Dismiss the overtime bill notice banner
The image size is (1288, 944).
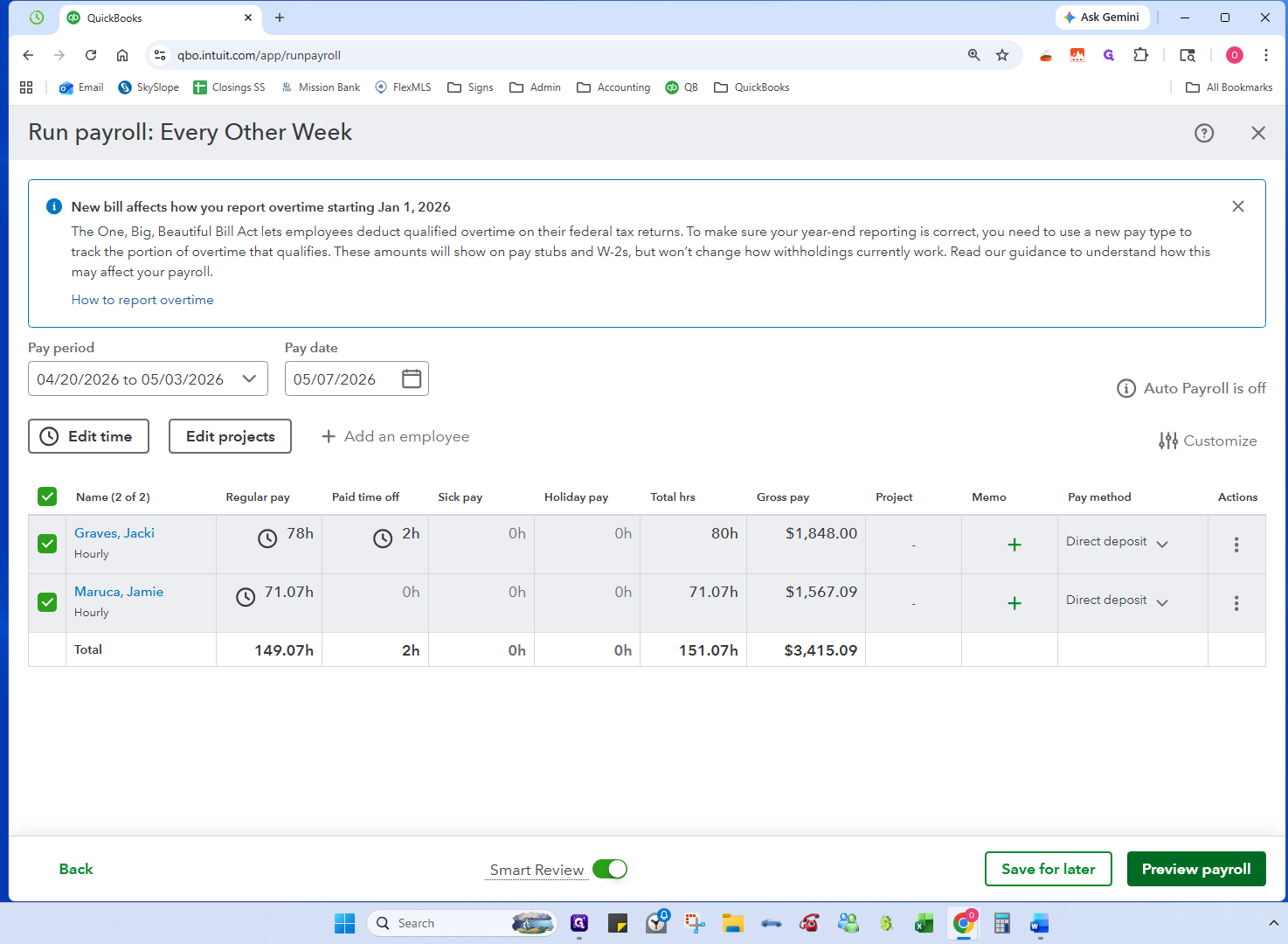[x=1238, y=206]
